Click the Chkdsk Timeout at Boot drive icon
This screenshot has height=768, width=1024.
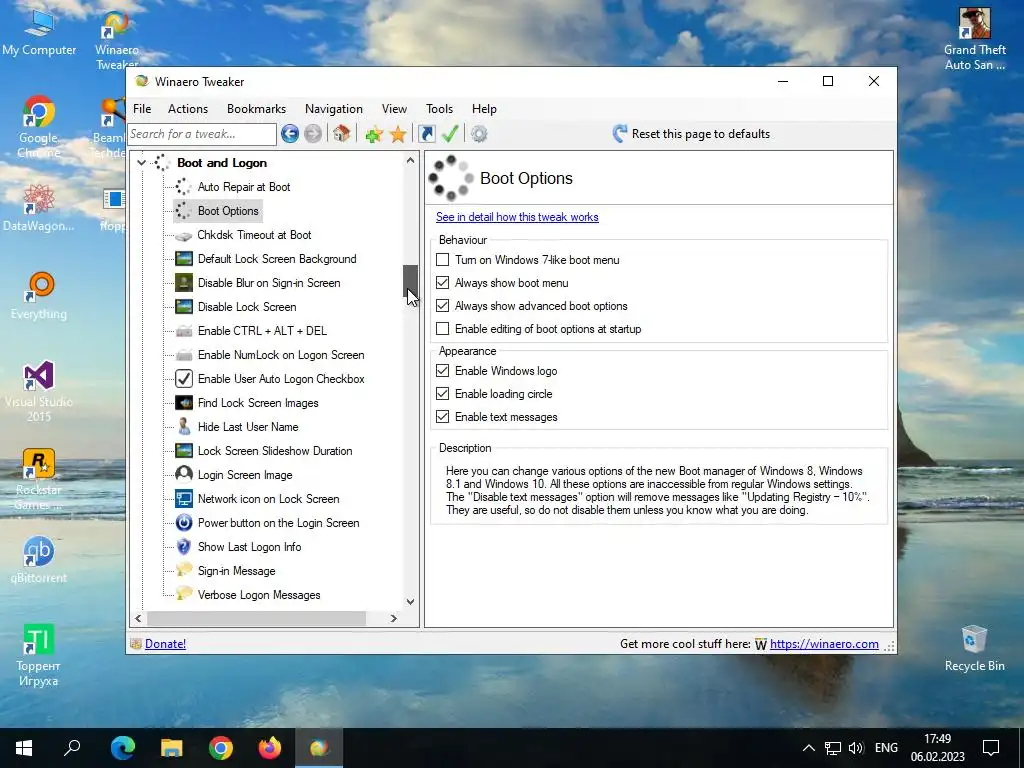pyautogui.click(x=184, y=235)
